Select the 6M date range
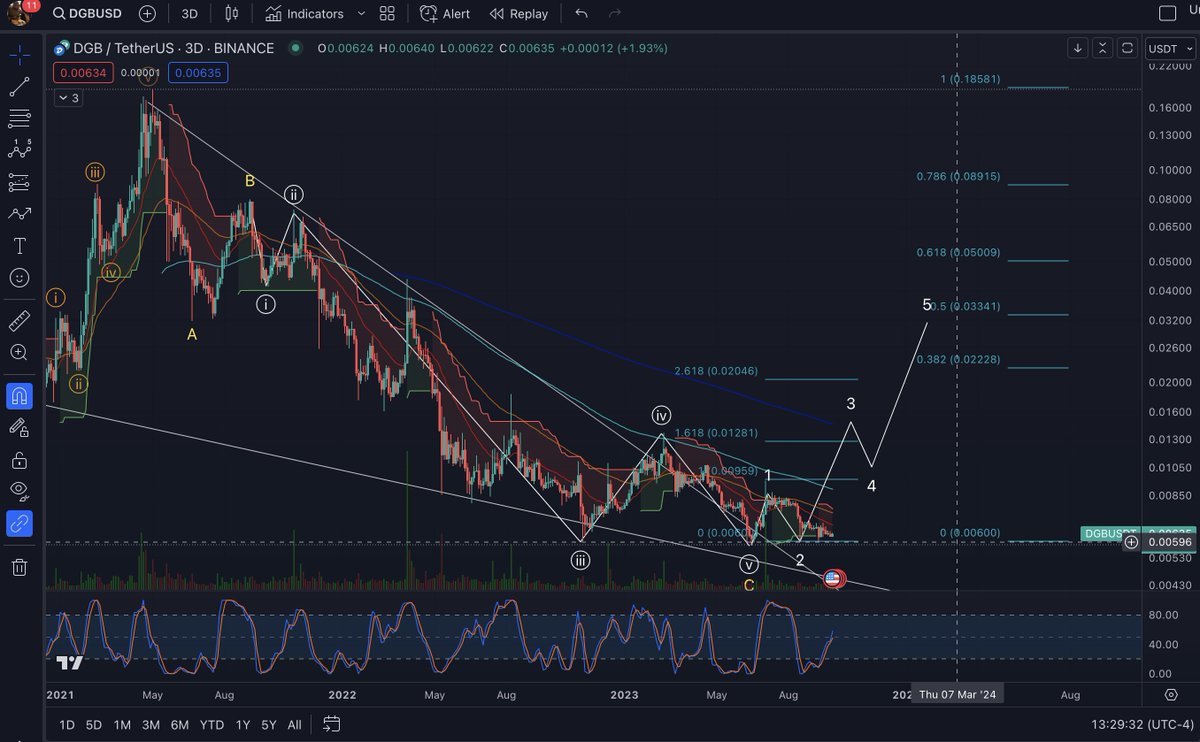The width and height of the screenshot is (1200, 742). coord(180,724)
